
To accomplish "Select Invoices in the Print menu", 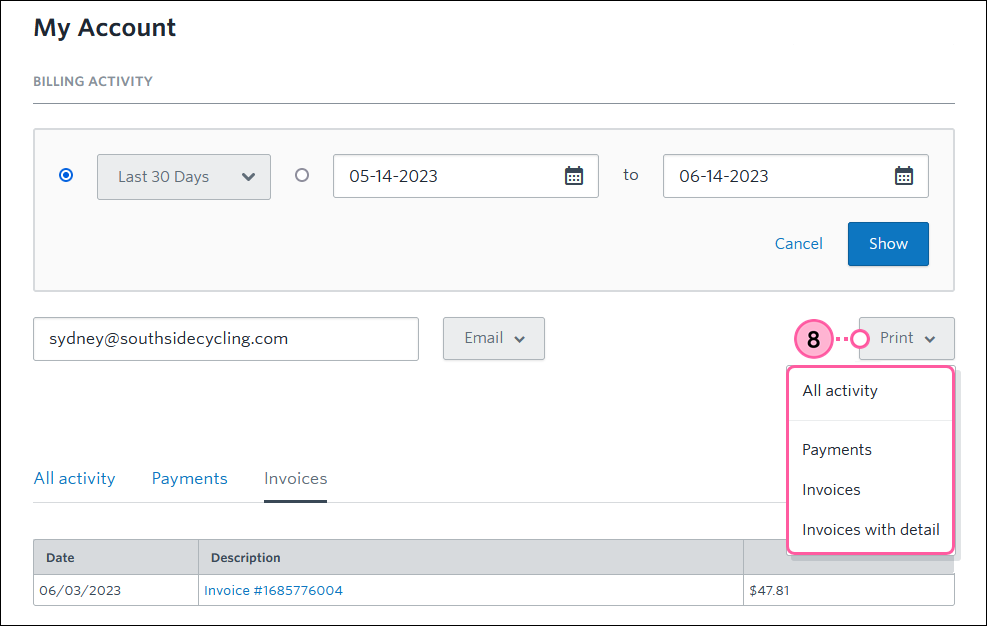I will pos(831,489).
